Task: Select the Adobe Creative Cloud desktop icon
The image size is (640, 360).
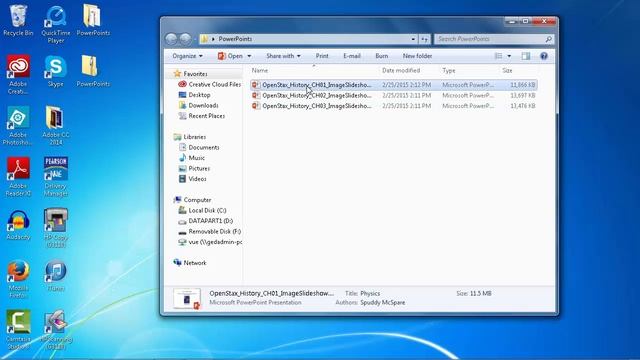Action: coord(18,74)
